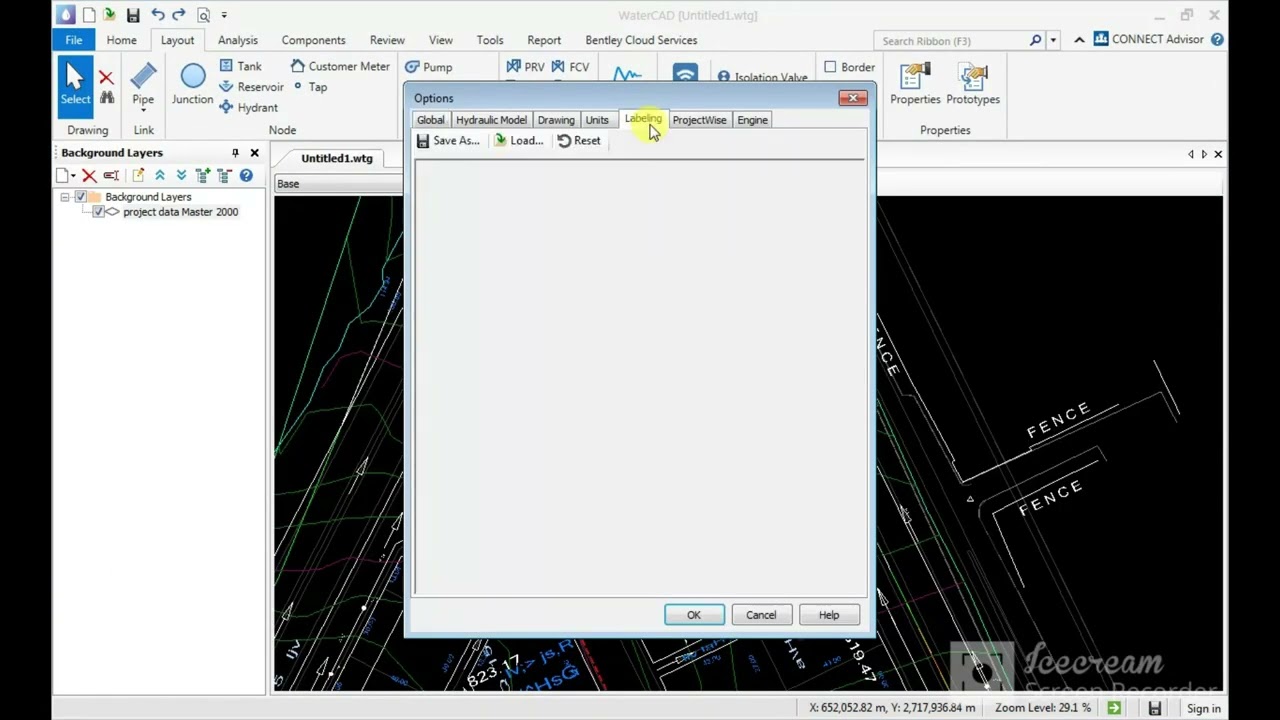Open the File menu
Viewport: 1280px width, 720px height.
point(74,40)
